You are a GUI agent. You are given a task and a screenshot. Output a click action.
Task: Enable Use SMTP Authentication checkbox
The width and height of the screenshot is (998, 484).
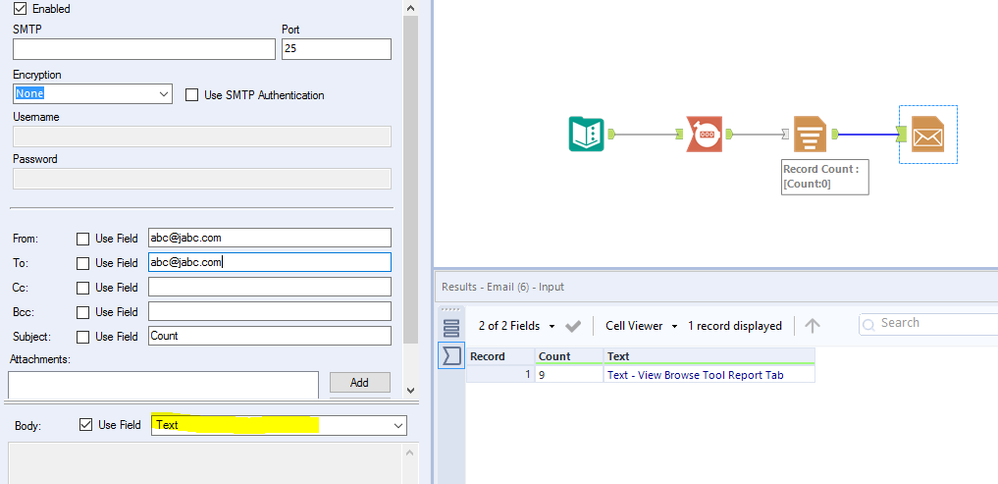192,95
